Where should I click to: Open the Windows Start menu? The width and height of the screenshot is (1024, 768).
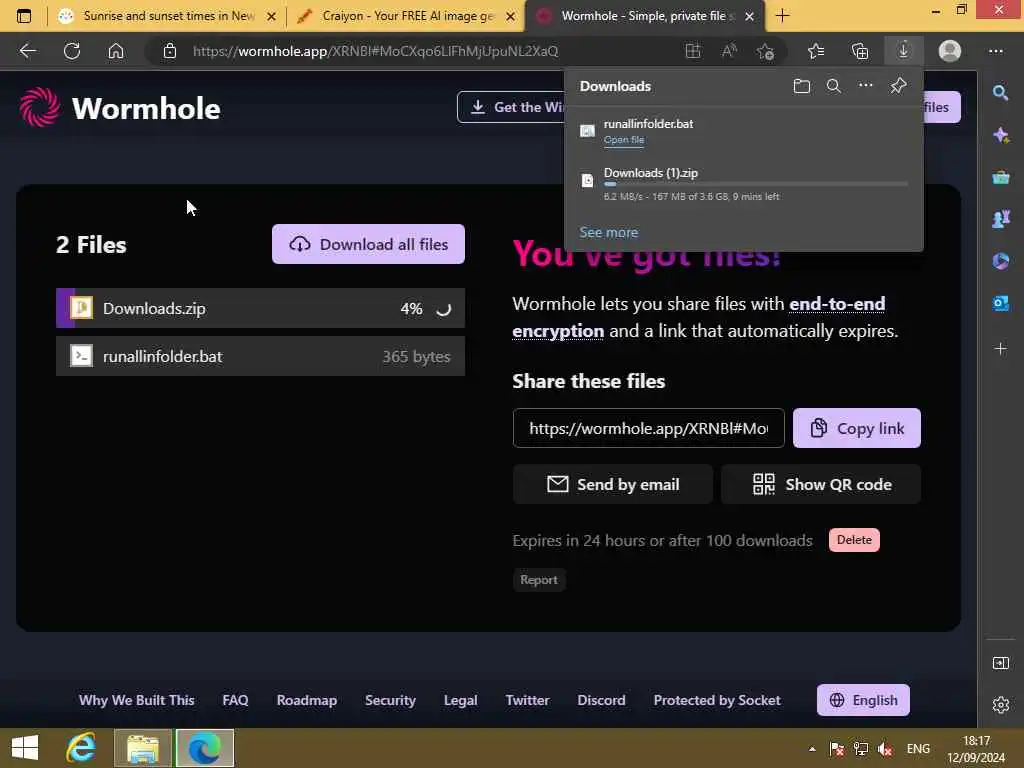point(25,748)
